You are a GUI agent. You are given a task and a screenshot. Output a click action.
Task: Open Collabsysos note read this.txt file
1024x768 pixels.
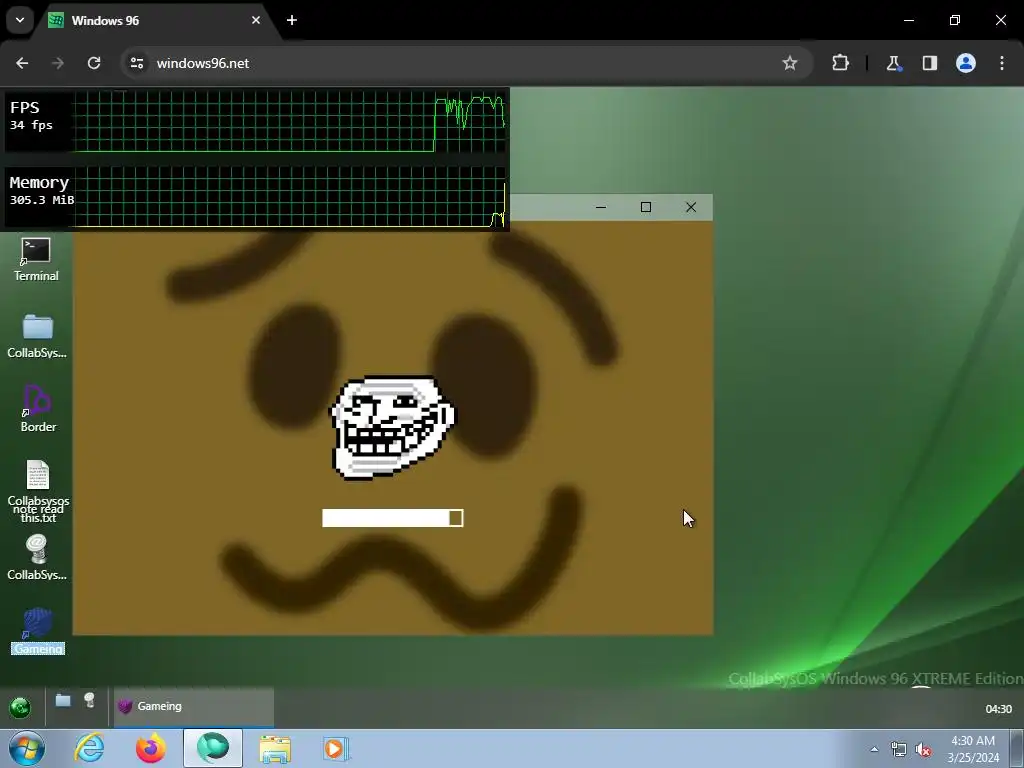click(x=38, y=491)
